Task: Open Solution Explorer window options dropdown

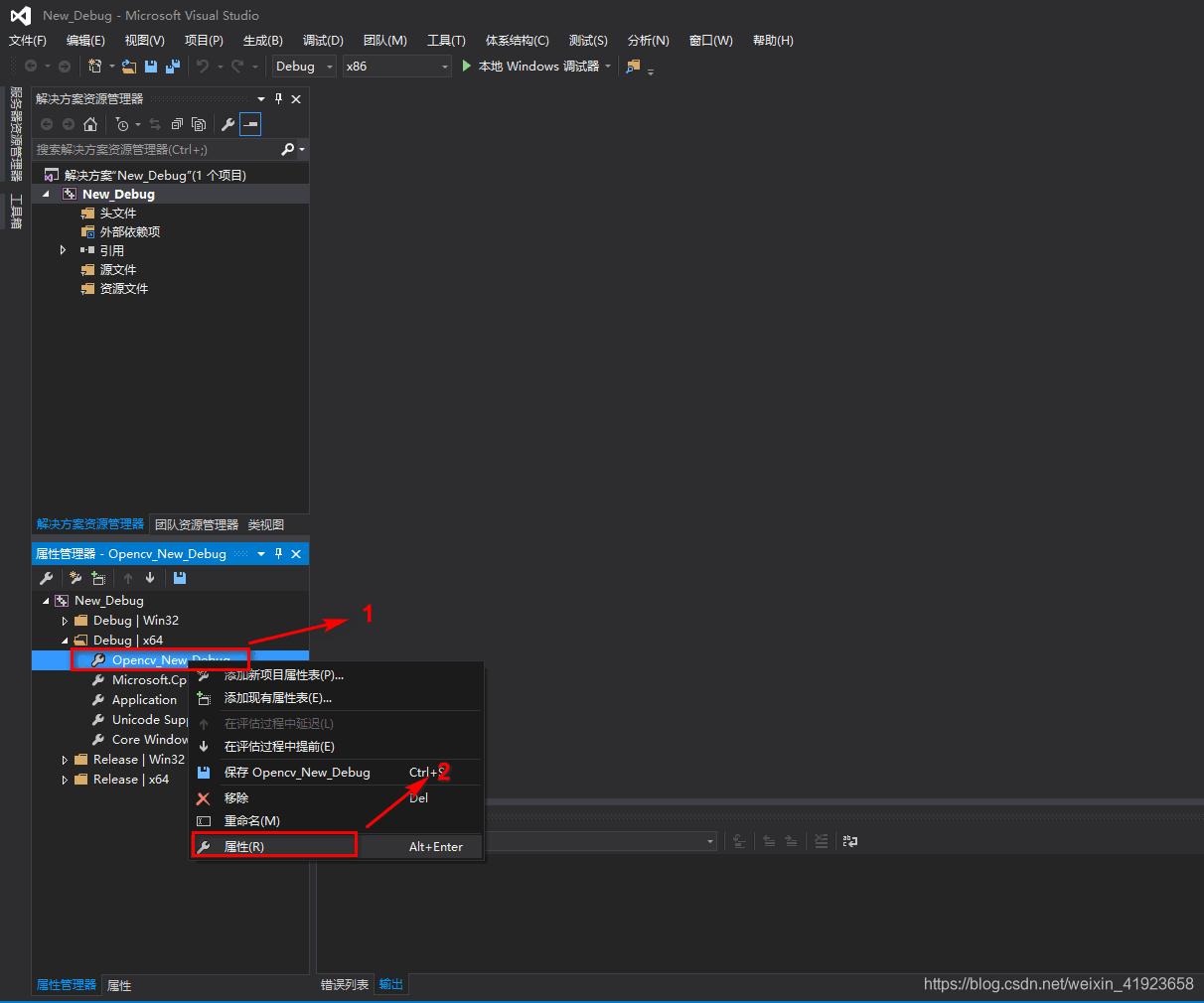Action: [261, 98]
